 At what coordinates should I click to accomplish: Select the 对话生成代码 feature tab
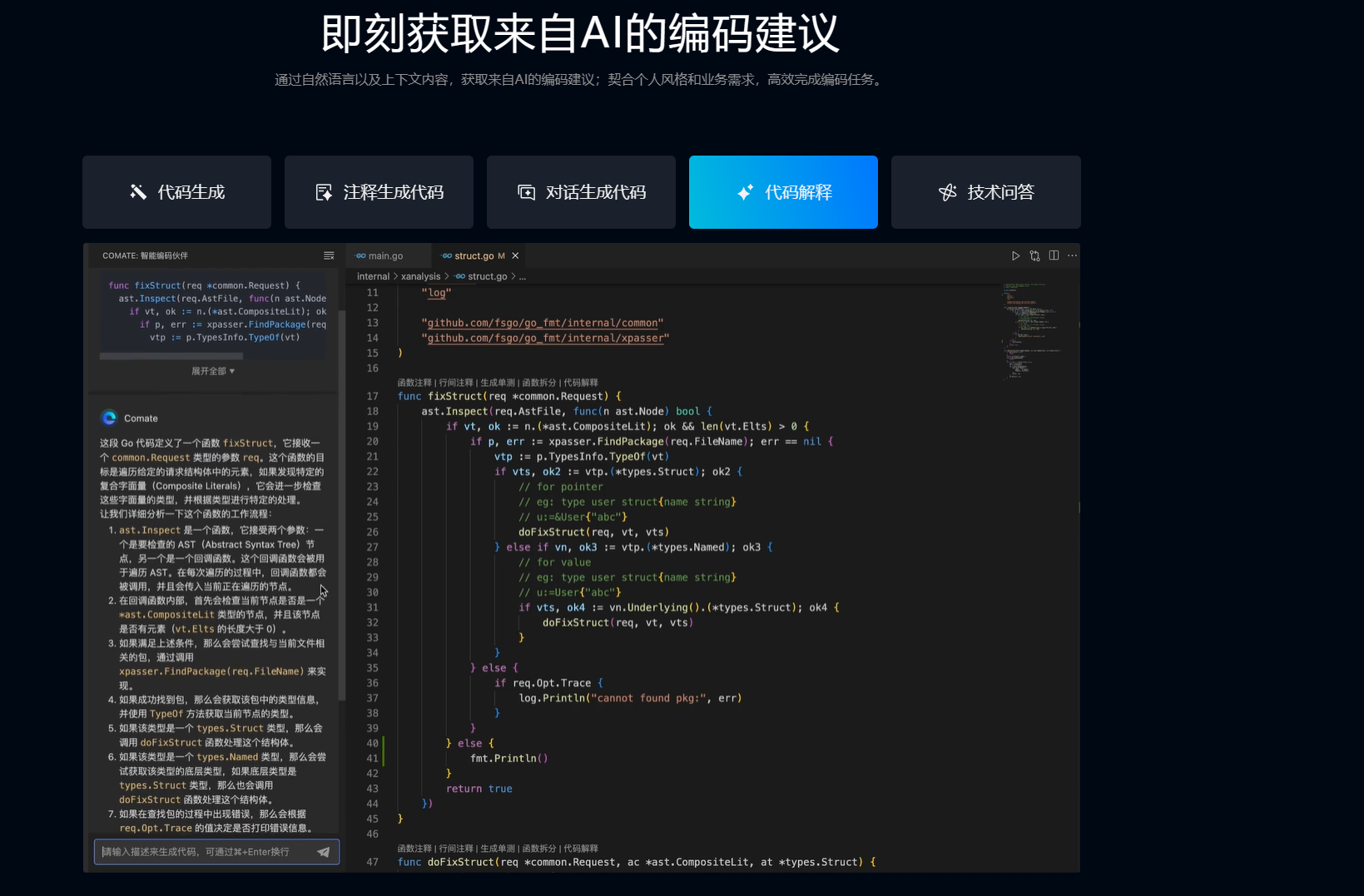[581, 192]
